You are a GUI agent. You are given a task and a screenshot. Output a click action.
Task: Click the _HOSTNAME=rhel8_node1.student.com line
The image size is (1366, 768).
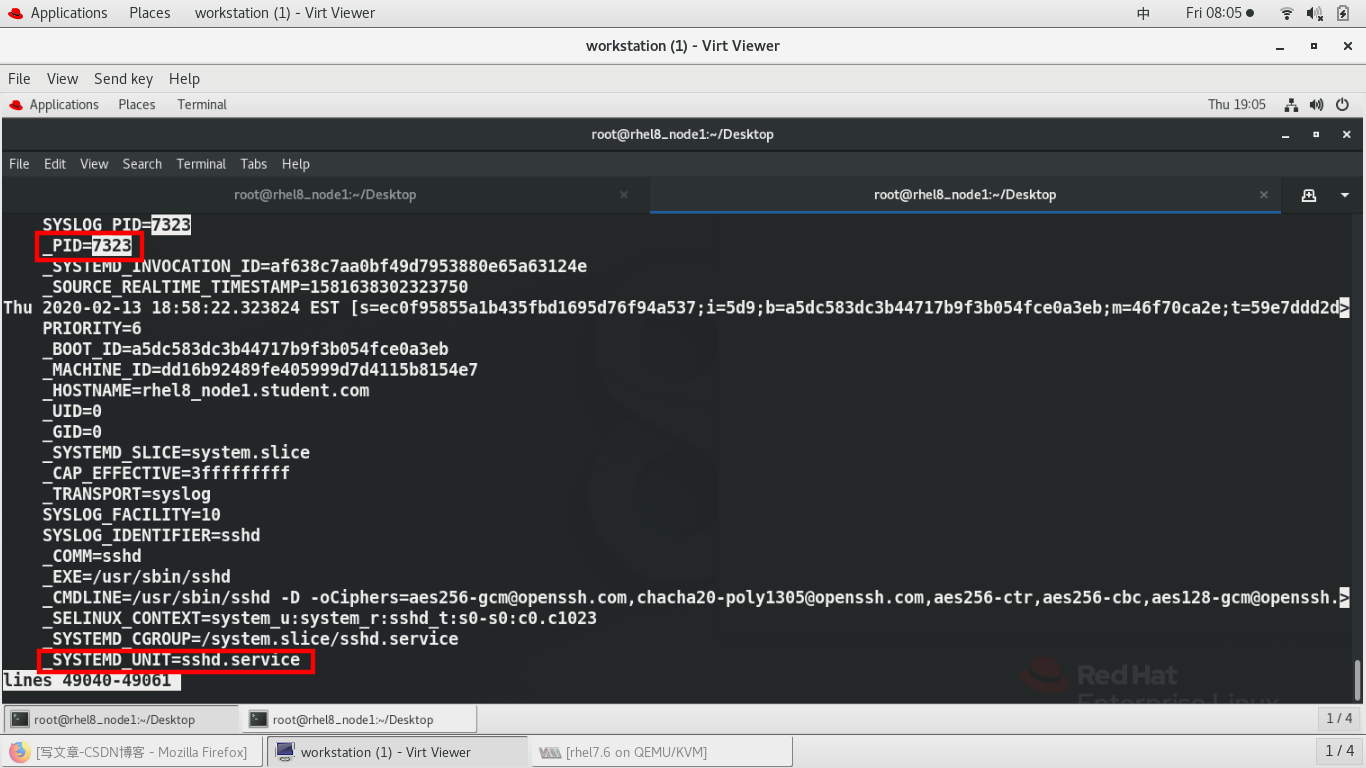[206, 390]
